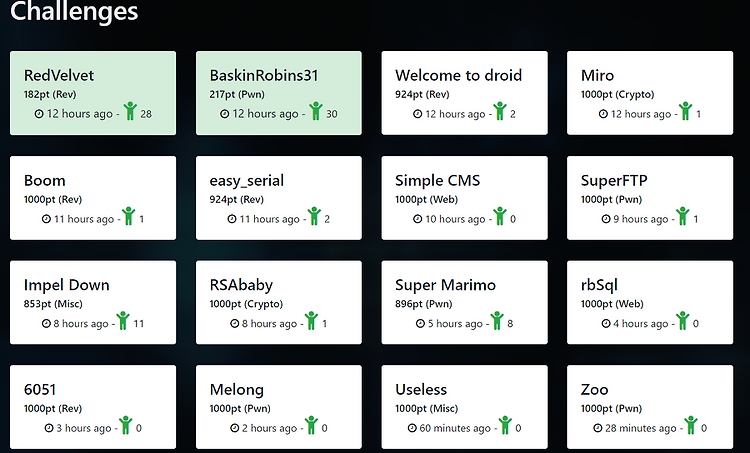This screenshot has width=750, height=453.
Task: Click the solver person icon on Zoo
Action: tap(691, 425)
